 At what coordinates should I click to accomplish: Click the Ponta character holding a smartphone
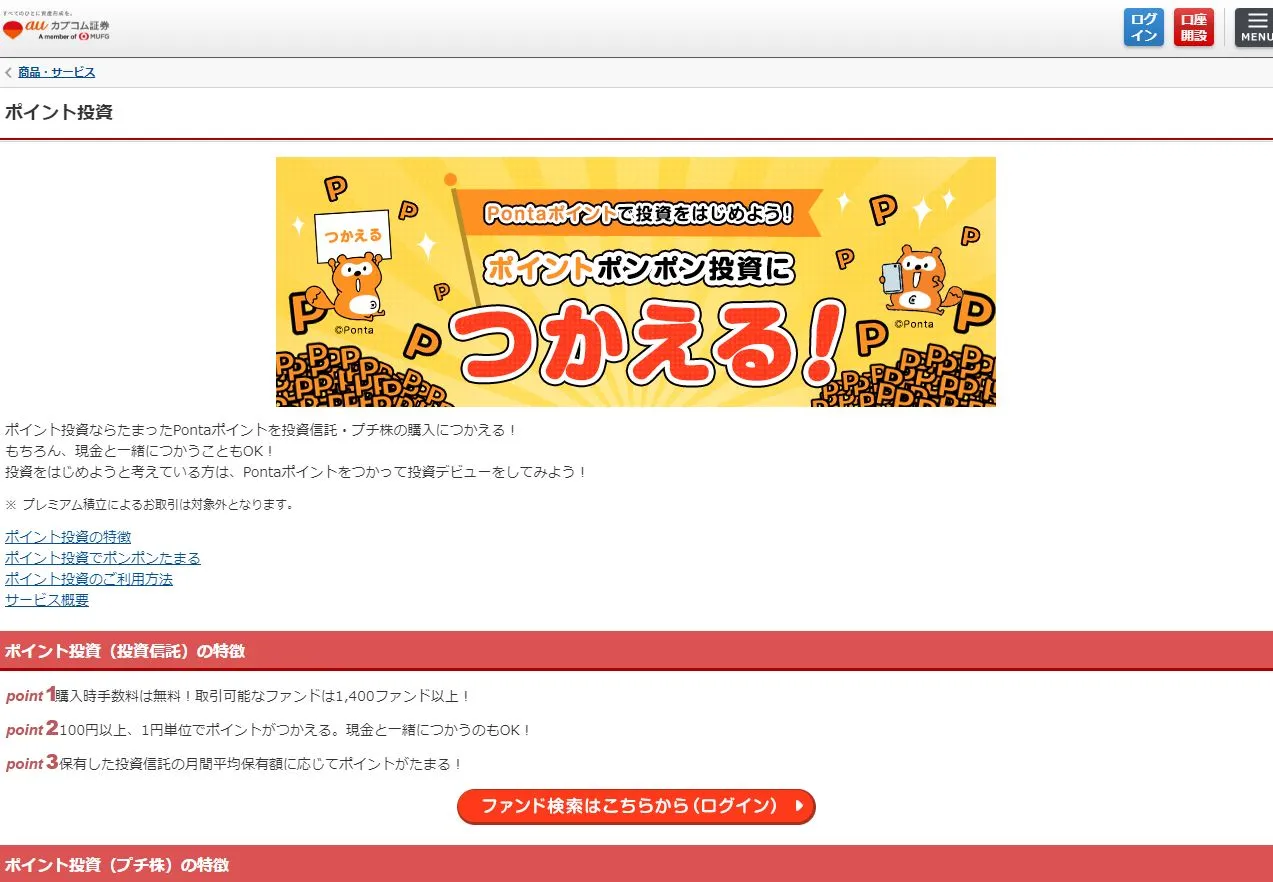click(919, 282)
